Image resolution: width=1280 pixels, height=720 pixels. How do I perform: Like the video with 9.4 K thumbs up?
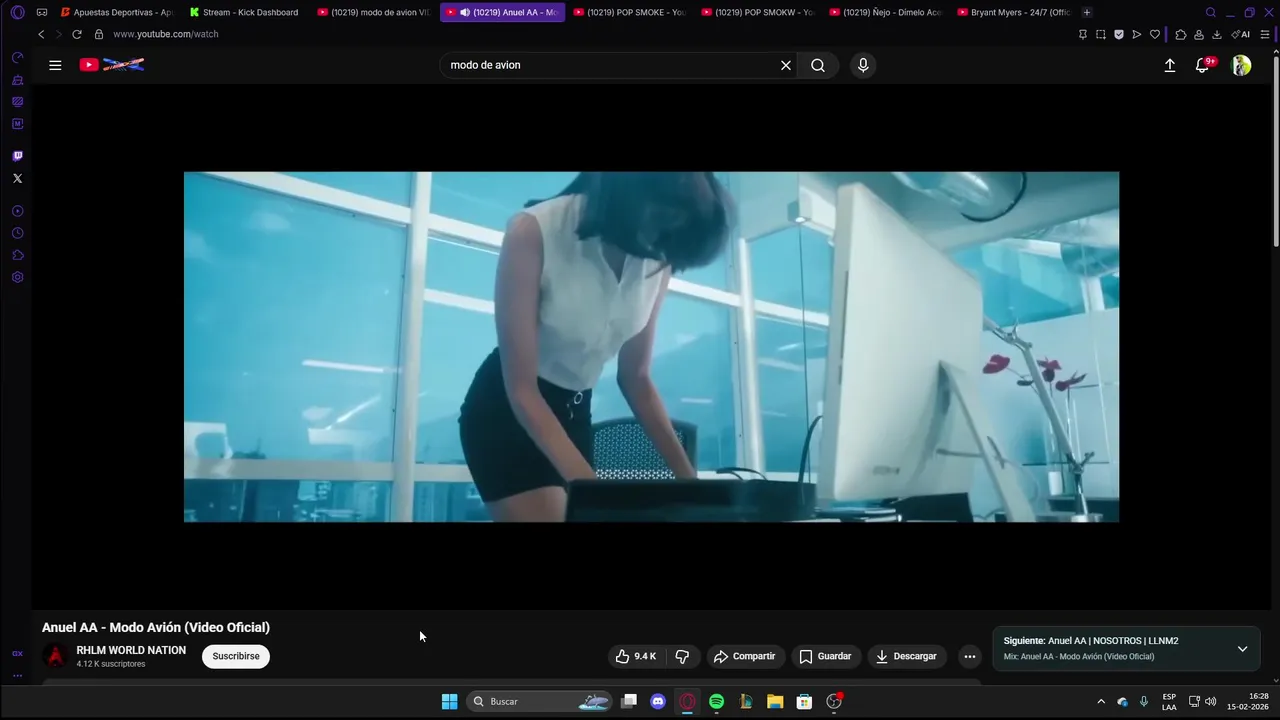click(636, 656)
